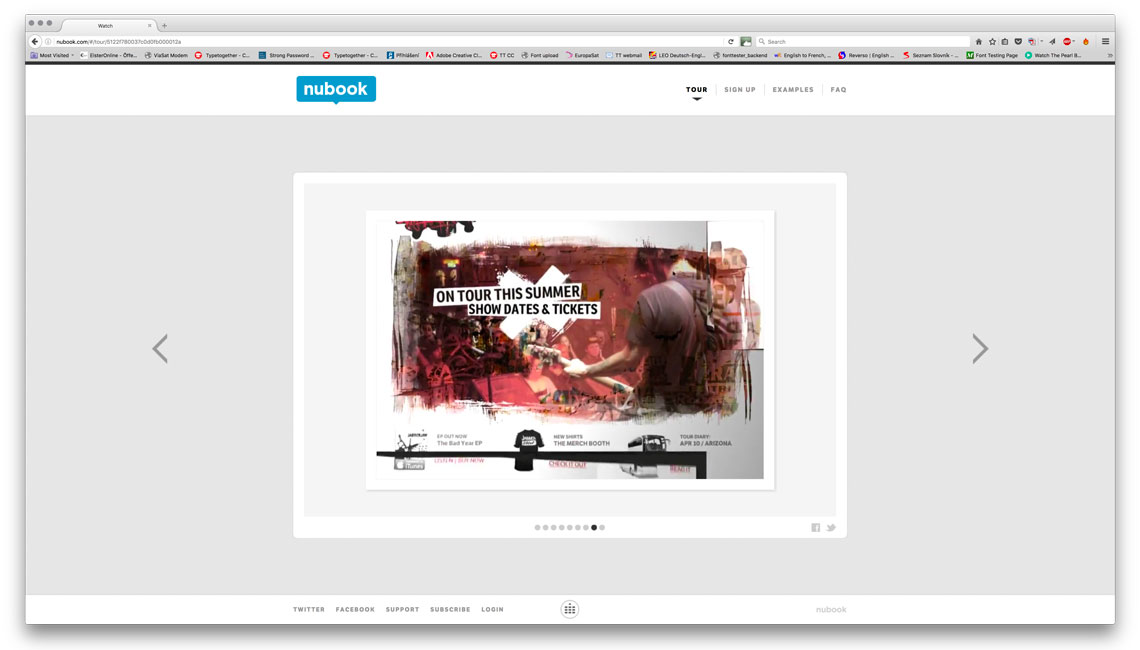
Task: Open ElsterOnline bookmark
Action: pyautogui.click(x=108, y=55)
